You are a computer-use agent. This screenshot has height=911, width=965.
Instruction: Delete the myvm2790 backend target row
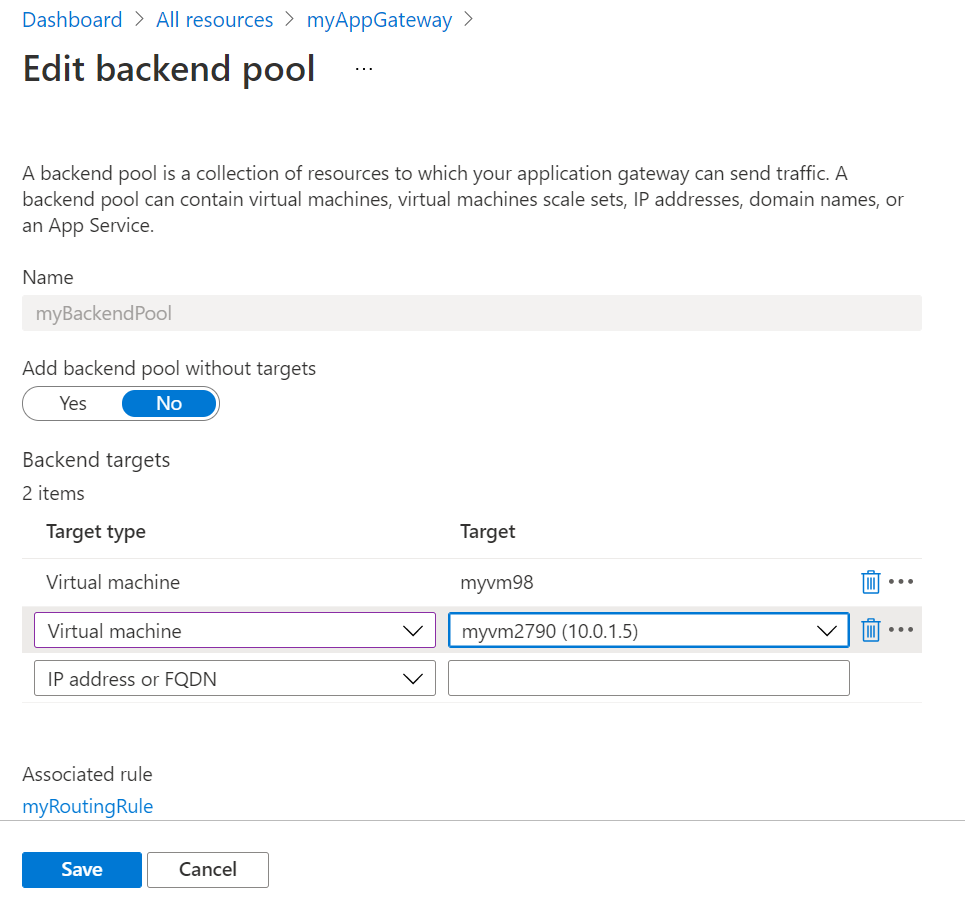tap(870, 630)
